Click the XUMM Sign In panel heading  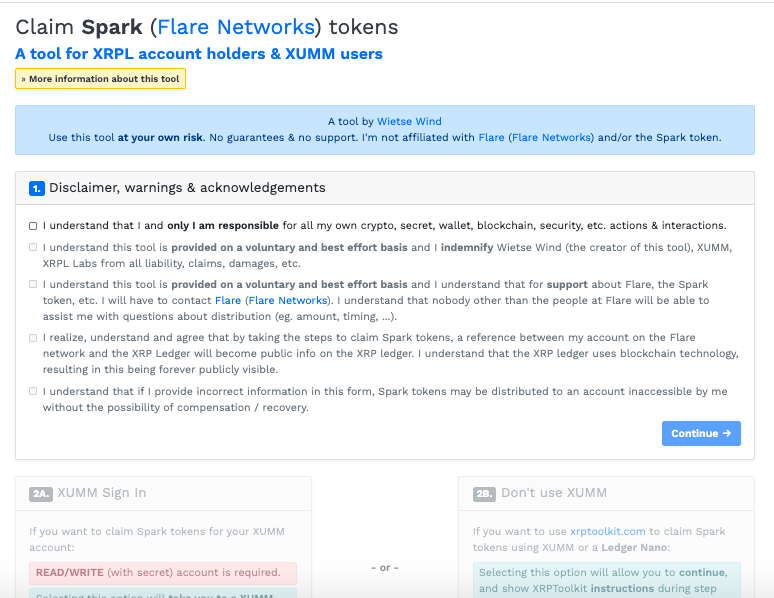pyautogui.click(x=102, y=493)
